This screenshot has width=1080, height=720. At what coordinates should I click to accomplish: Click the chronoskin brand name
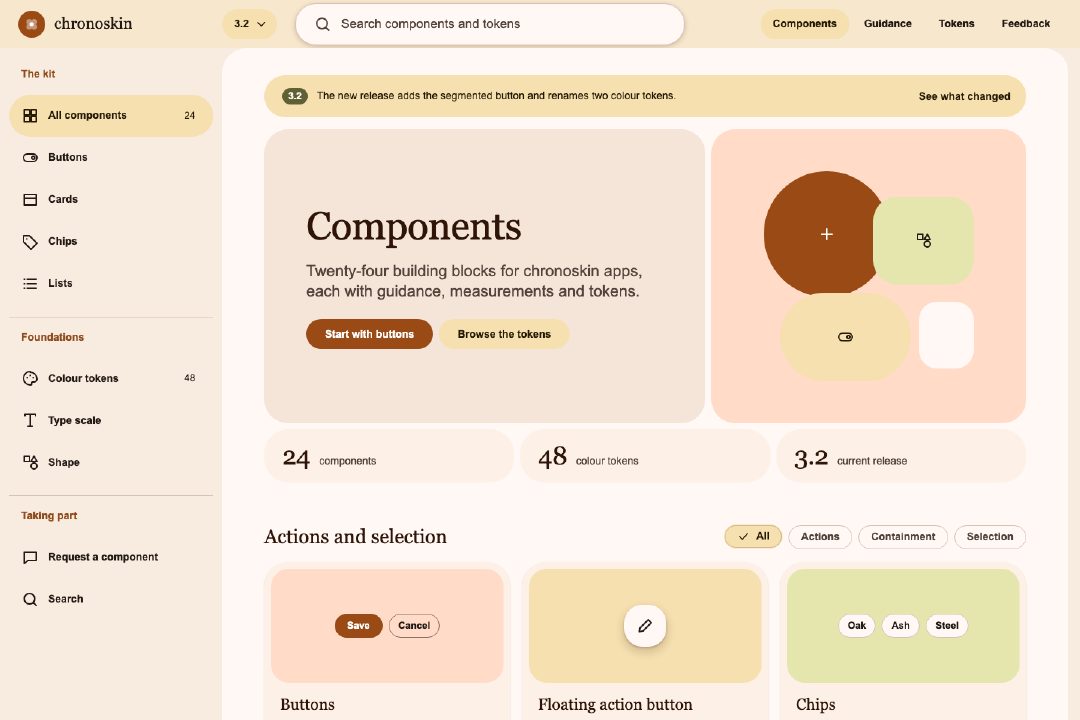pyautogui.click(x=93, y=24)
